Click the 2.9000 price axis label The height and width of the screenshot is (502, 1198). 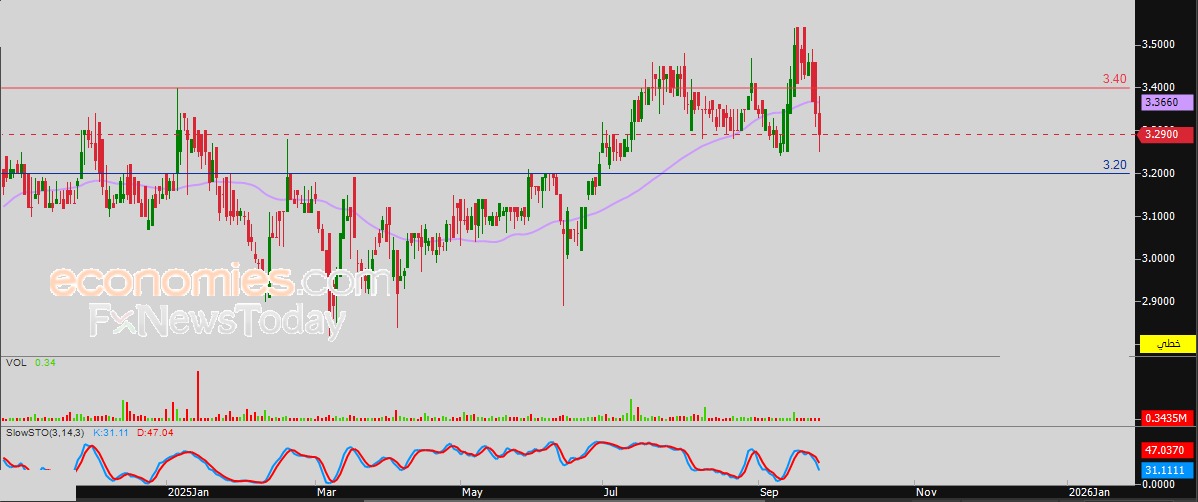(x=1158, y=301)
